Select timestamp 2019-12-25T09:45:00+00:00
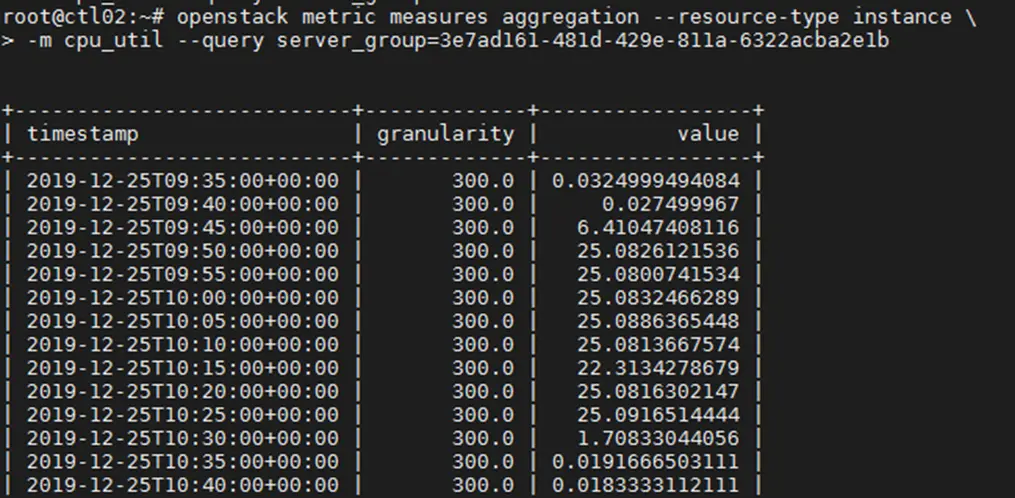Image resolution: width=1015 pixels, height=498 pixels. coord(183,227)
